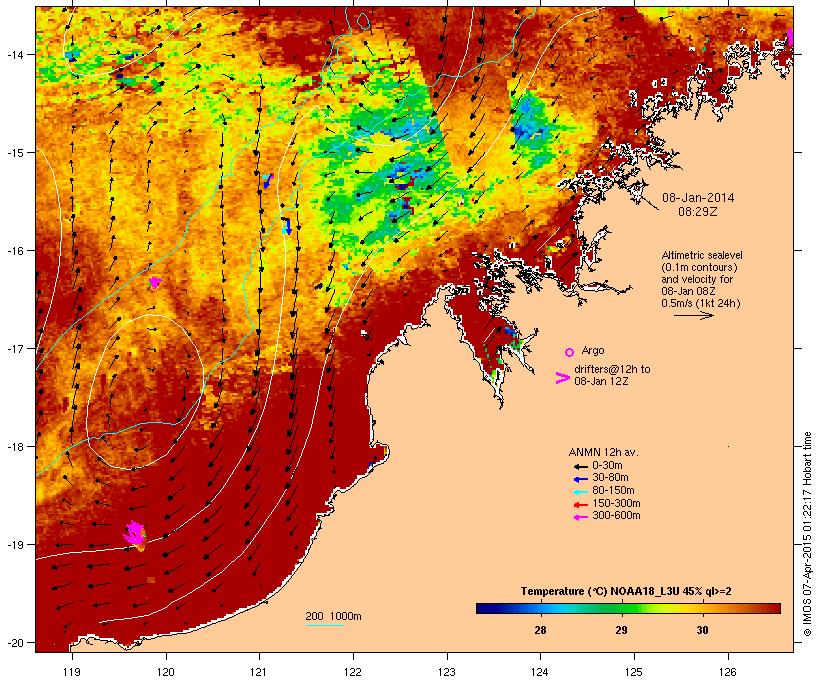Viewport: 820px width, 680px height.
Task: Click the magenta drifter marker near 16.3S
Action: (155, 282)
